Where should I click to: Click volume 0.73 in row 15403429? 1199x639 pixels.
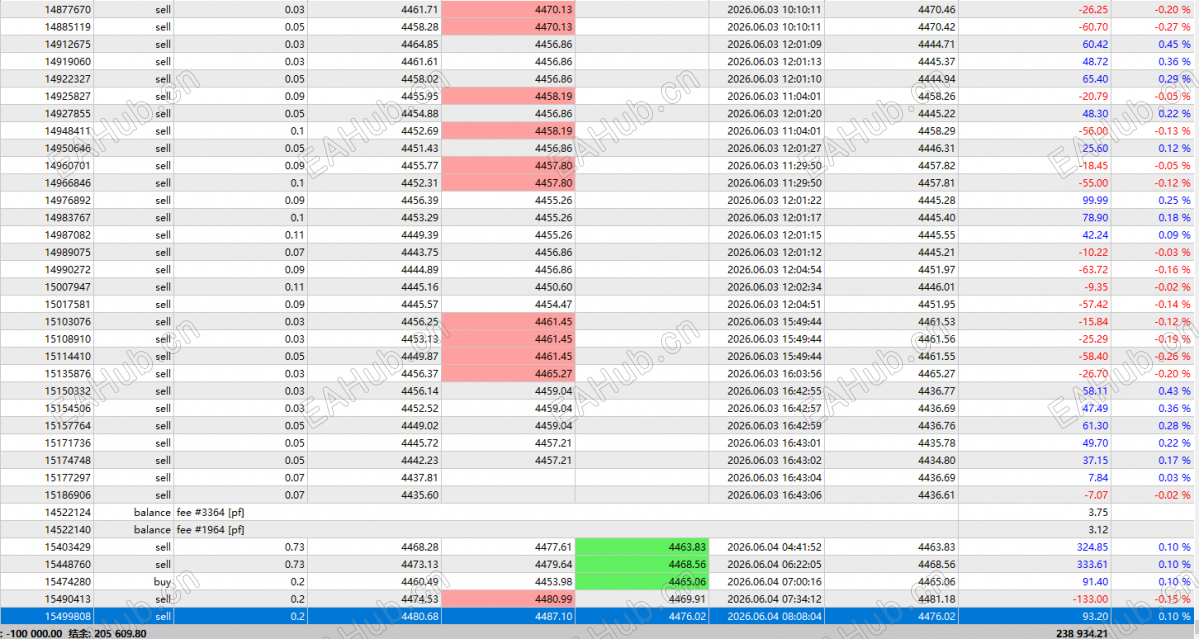pyautogui.click(x=294, y=547)
